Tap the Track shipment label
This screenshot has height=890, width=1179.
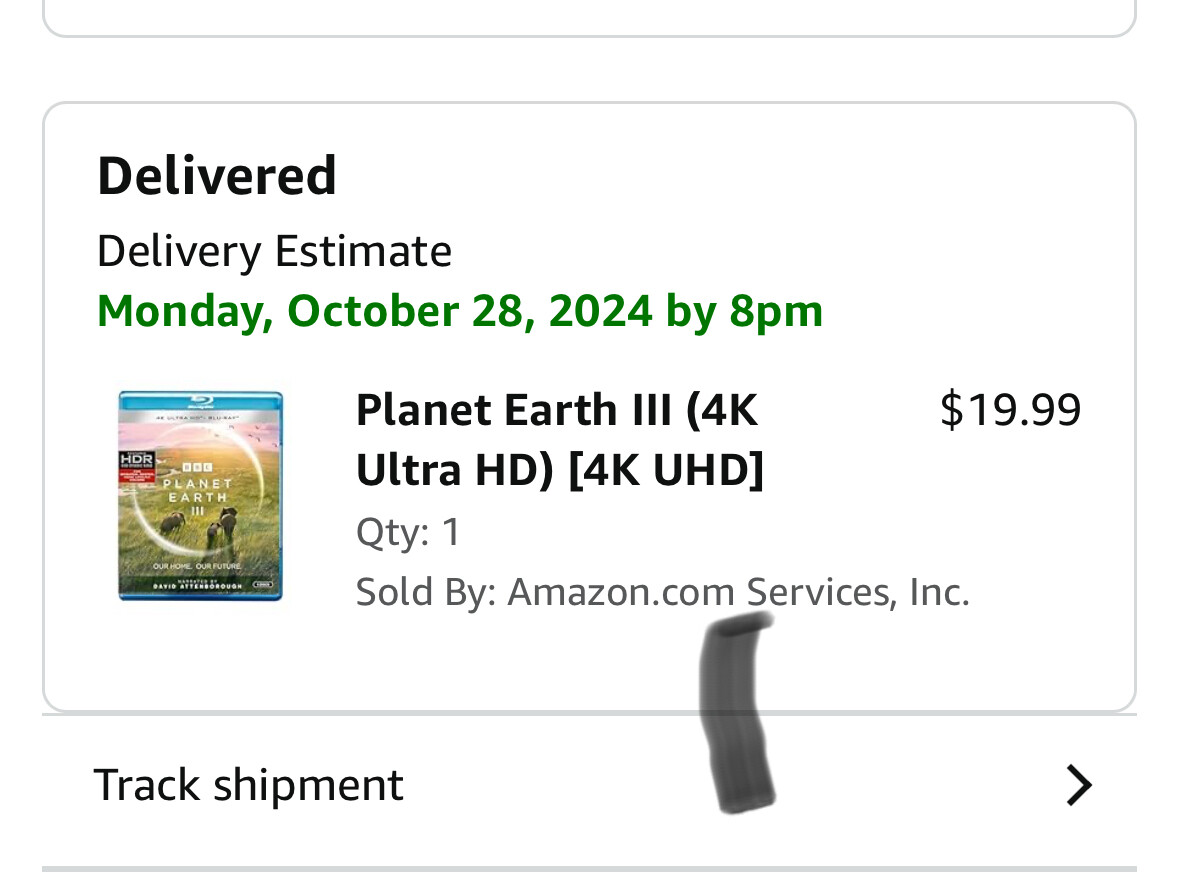coord(248,785)
